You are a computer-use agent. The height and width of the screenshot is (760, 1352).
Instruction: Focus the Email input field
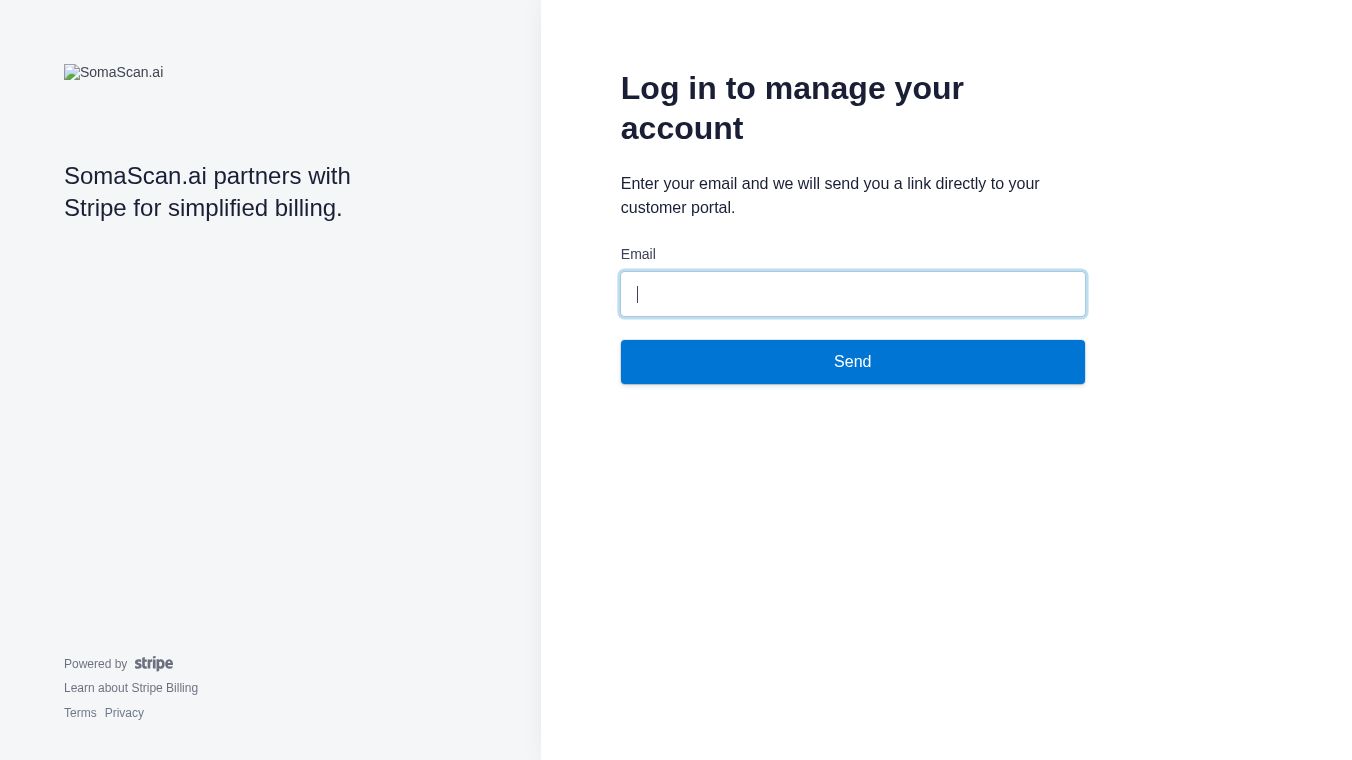tap(852, 294)
